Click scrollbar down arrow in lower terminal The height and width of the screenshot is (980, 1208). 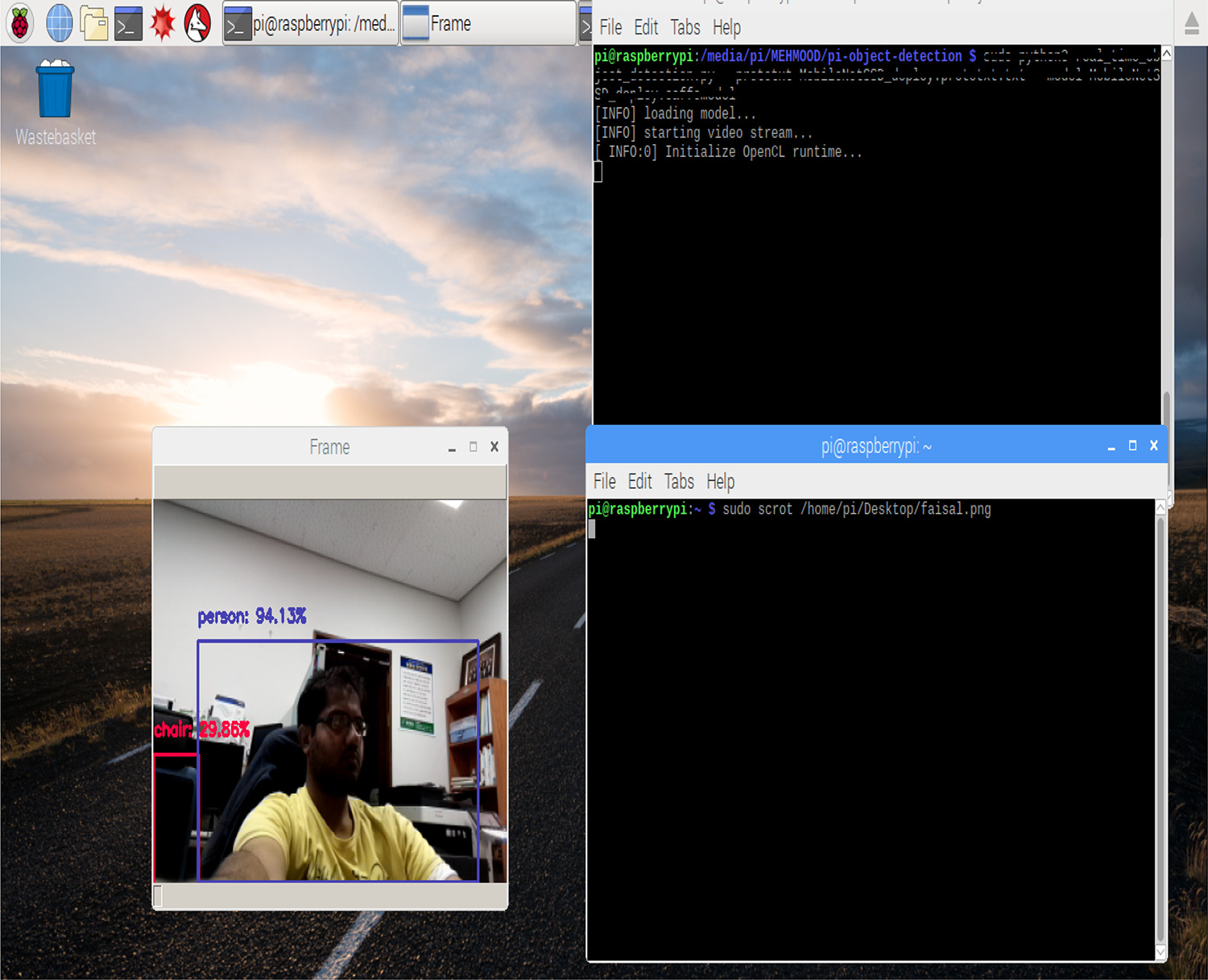(x=1160, y=953)
